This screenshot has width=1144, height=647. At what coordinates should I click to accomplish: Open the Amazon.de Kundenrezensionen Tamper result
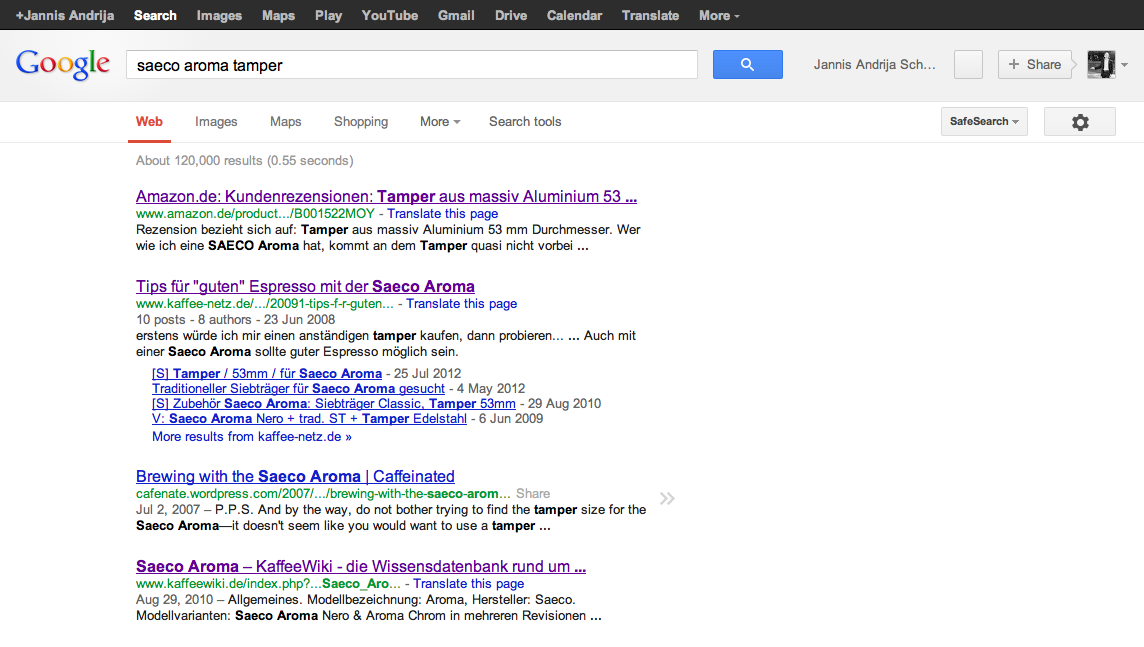point(386,196)
